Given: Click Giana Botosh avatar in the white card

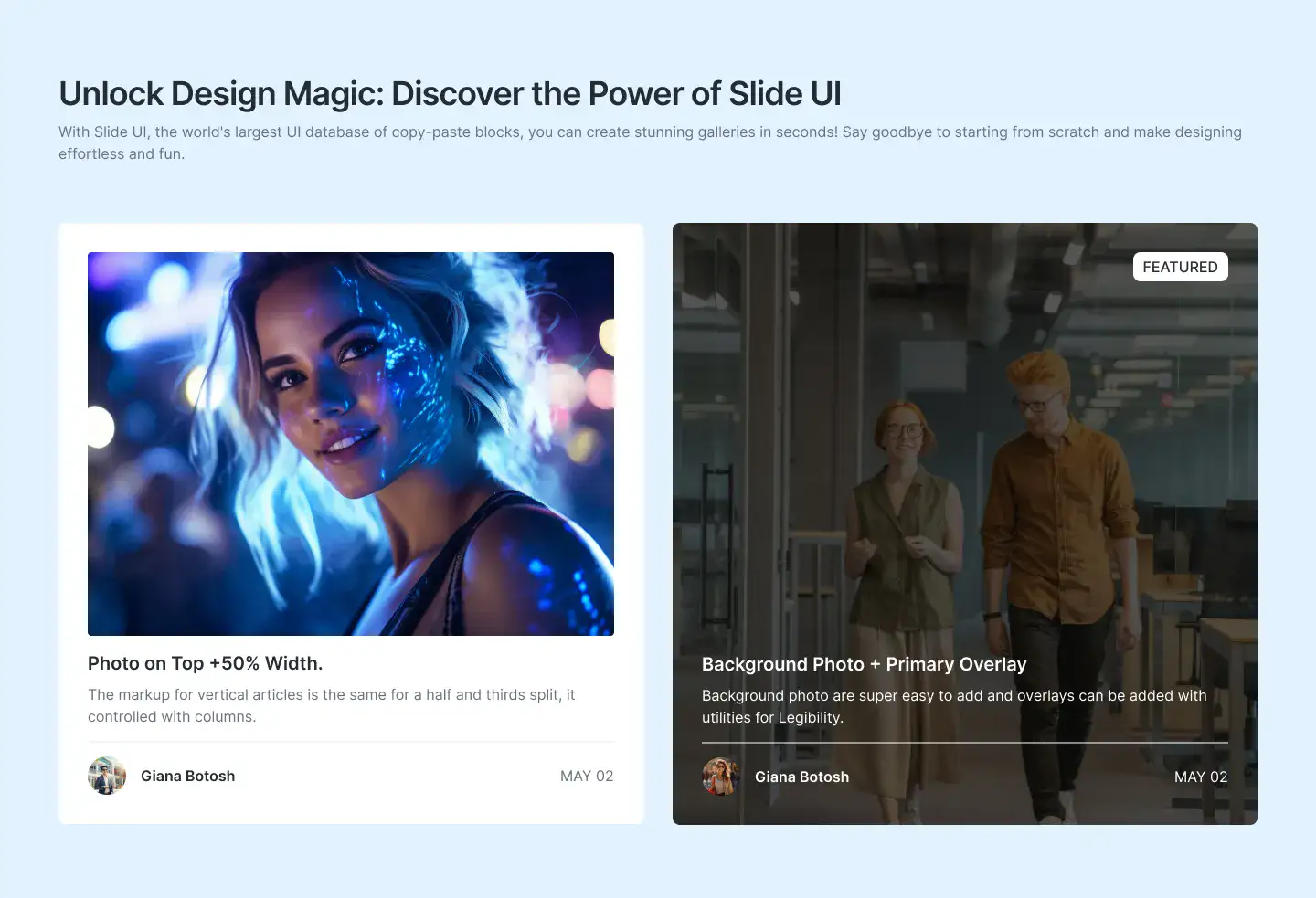Looking at the screenshot, I should tap(107, 776).
